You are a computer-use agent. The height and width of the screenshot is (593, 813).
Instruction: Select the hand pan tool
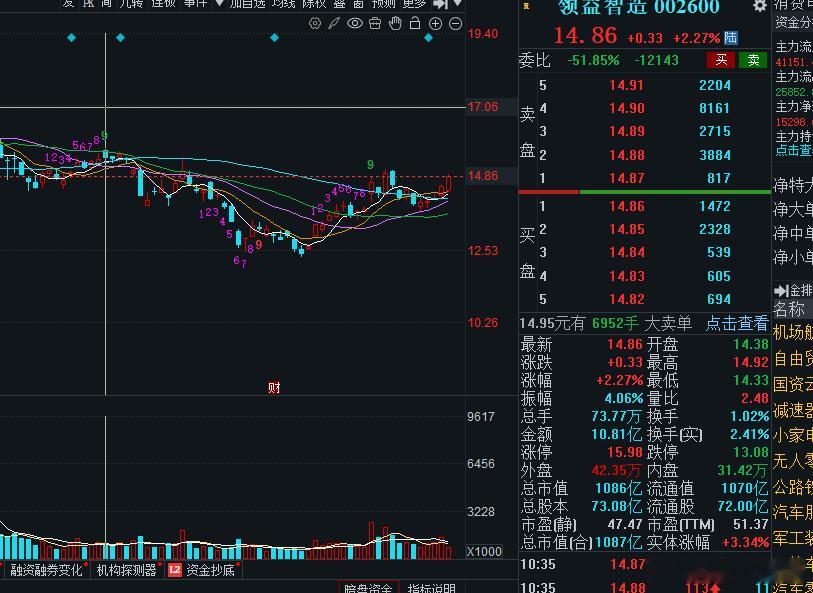[395, 23]
